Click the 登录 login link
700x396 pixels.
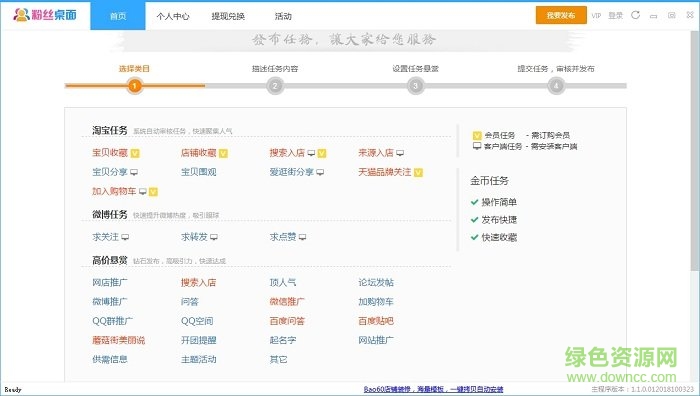coord(615,16)
